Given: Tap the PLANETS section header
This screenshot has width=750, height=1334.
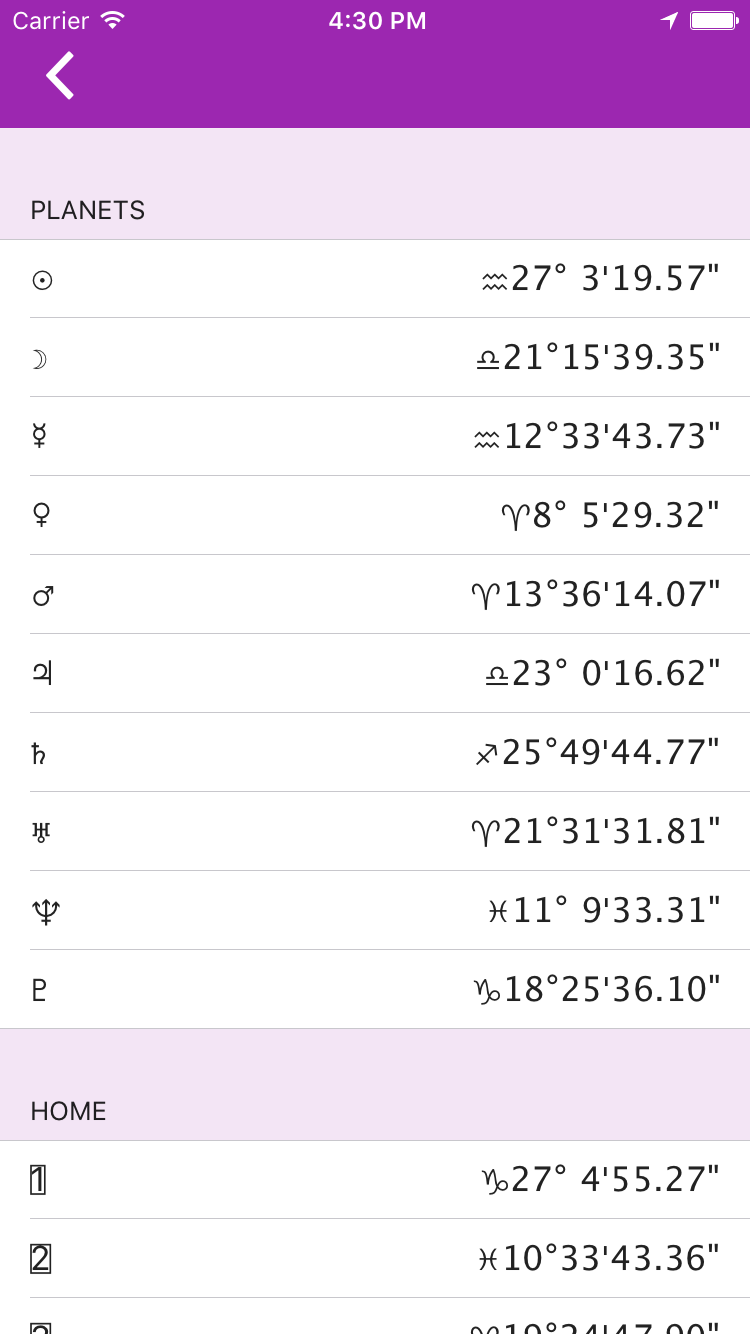Looking at the screenshot, I should point(87,210).
